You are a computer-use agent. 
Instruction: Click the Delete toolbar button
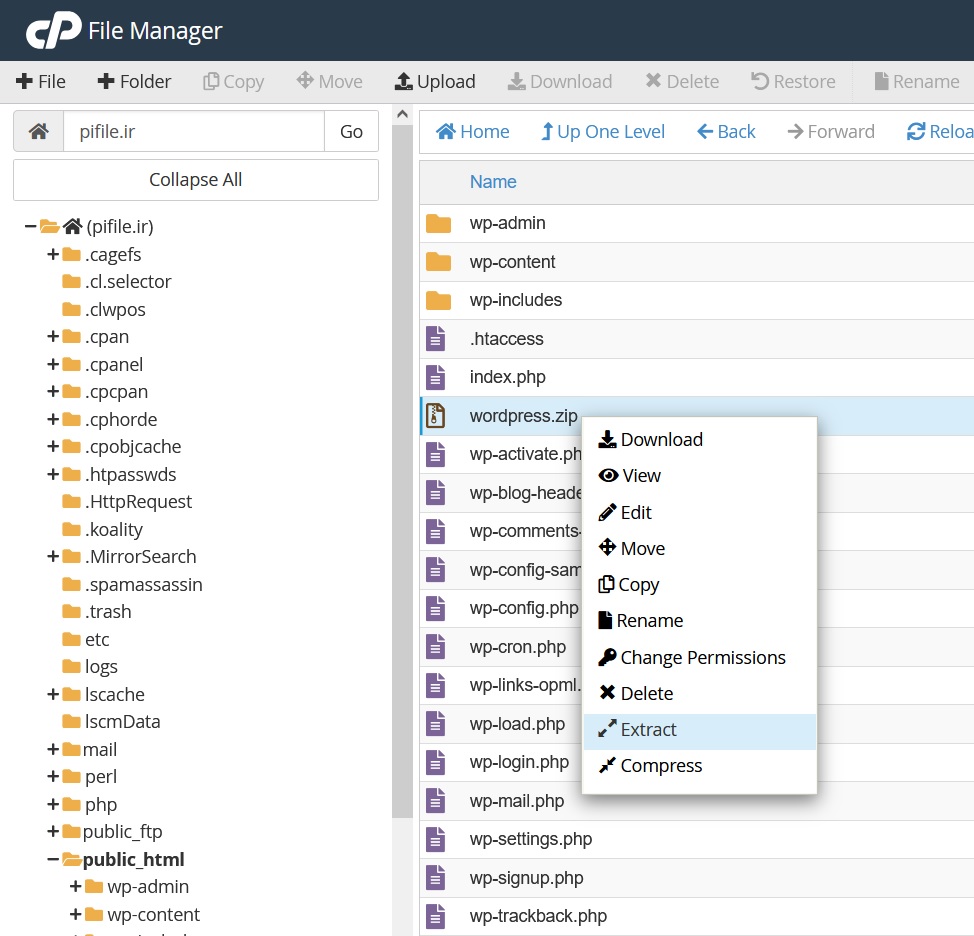coord(682,81)
